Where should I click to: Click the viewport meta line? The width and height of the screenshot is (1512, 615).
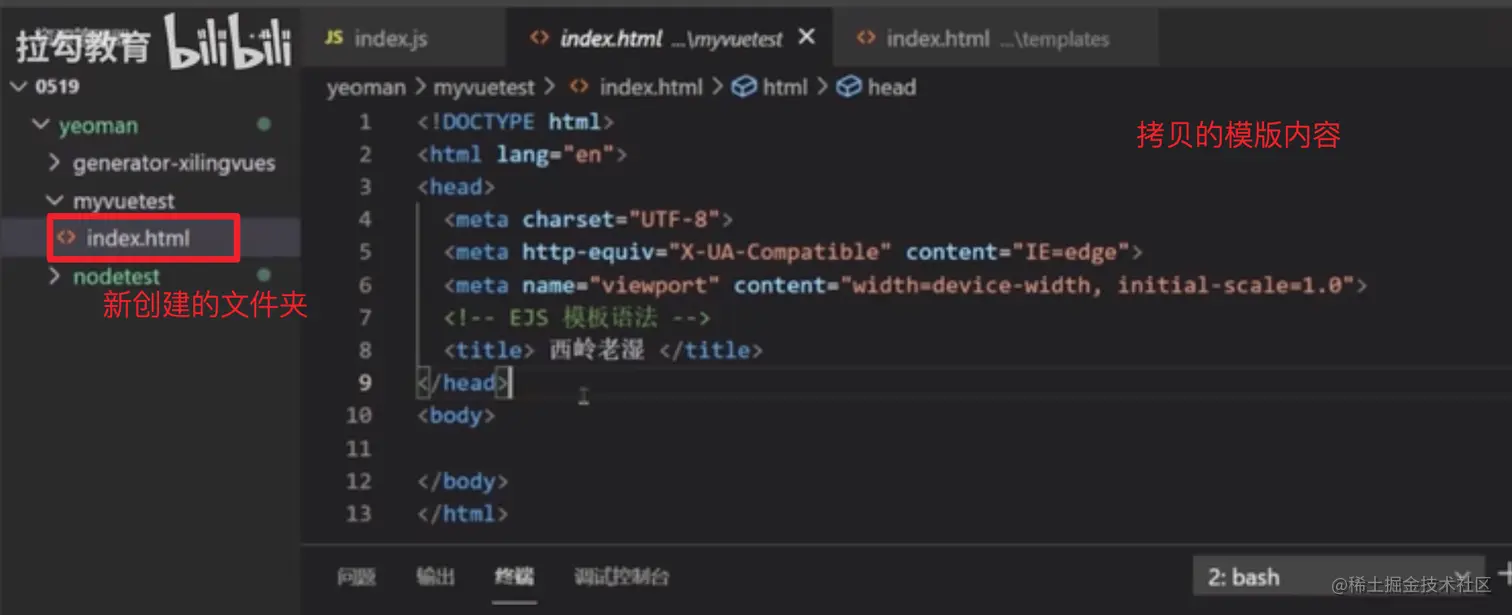click(905, 285)
